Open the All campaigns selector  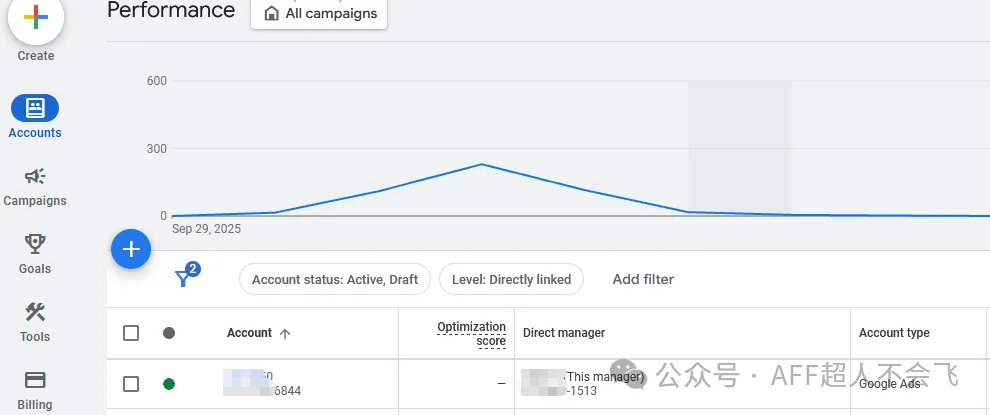pos(320,14)
